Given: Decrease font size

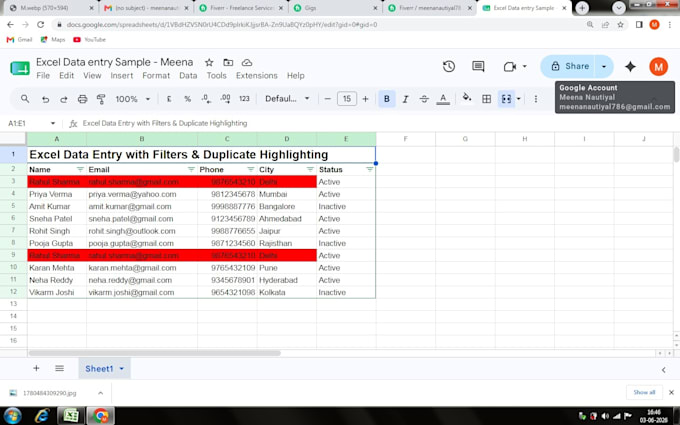Looking at the screenshot, I should (328, 99).
